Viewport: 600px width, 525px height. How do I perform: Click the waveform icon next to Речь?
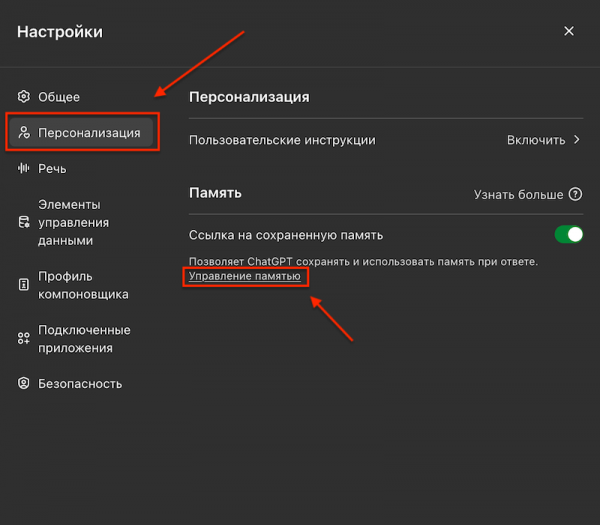coord(24,169)
